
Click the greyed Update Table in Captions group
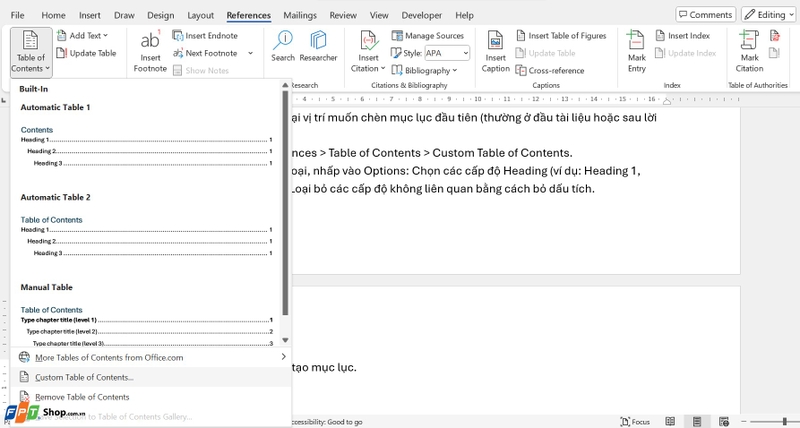(x=545, y=53)
